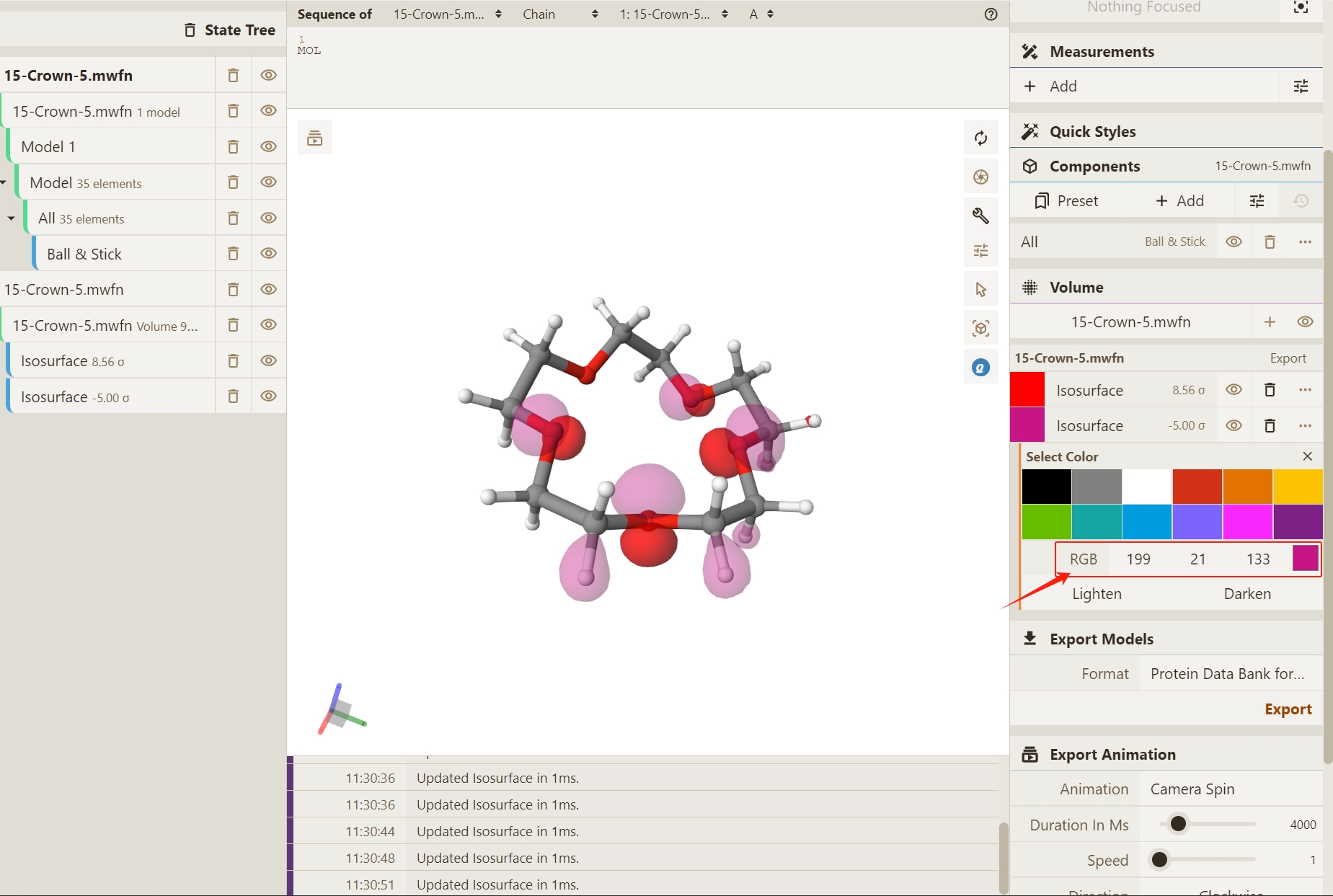Expand the Quick Styles section

(1092, 132)
